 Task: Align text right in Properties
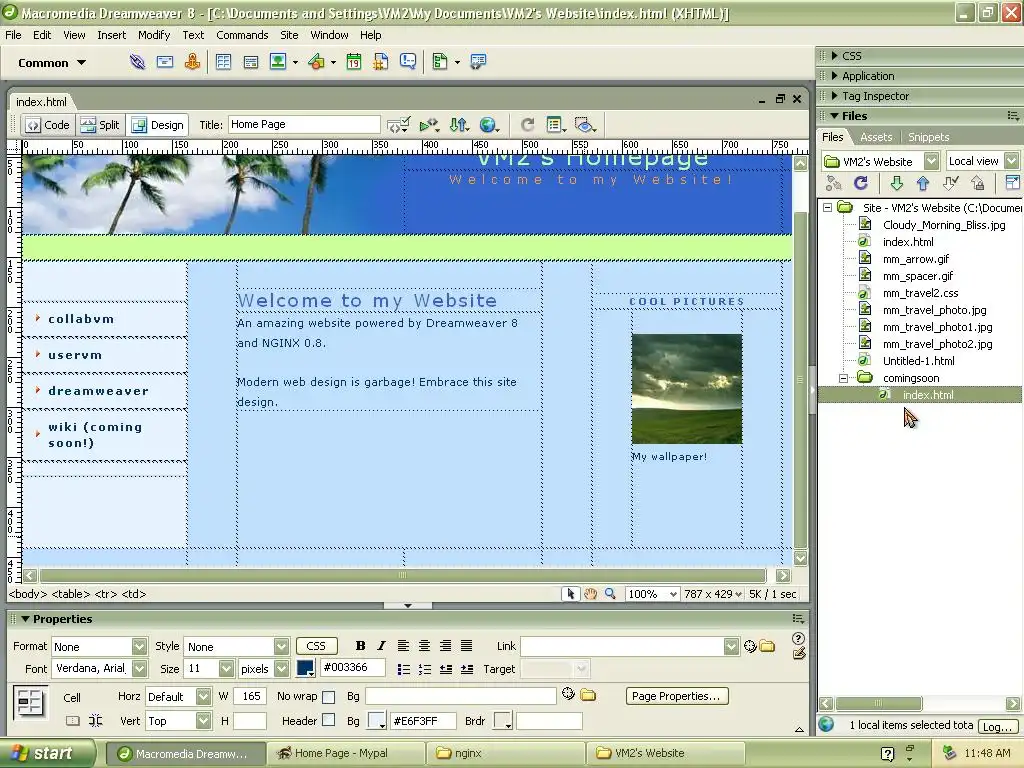pos(445,646)
